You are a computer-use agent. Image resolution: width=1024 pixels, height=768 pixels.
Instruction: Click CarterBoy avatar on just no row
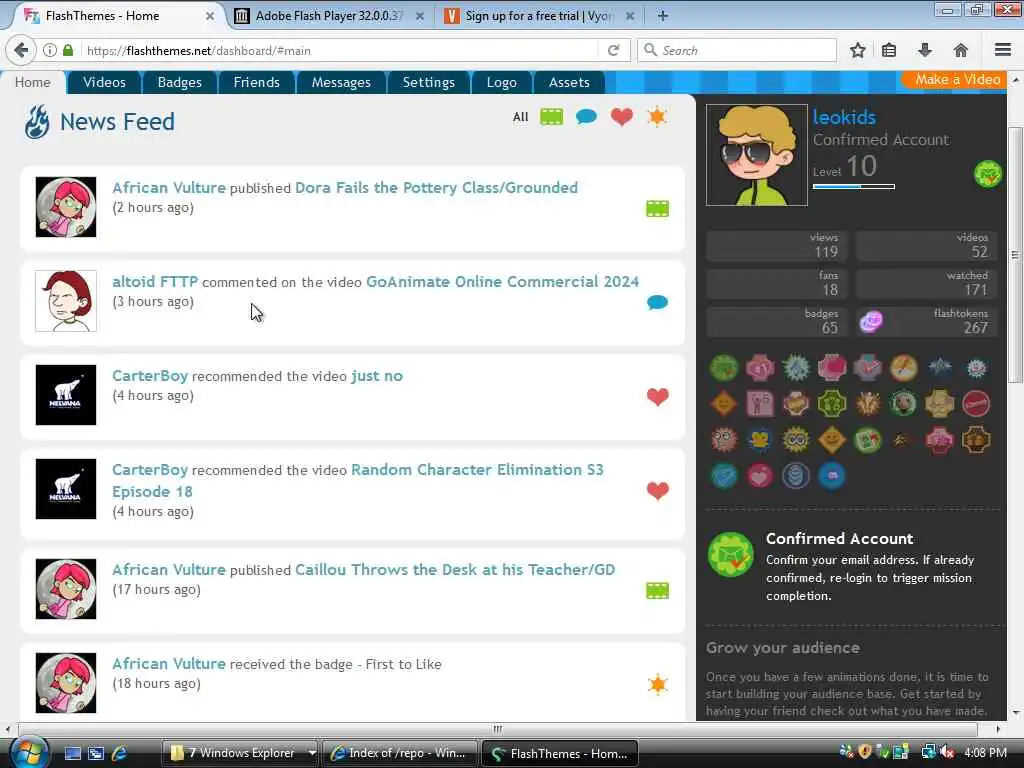coord(66,395)
